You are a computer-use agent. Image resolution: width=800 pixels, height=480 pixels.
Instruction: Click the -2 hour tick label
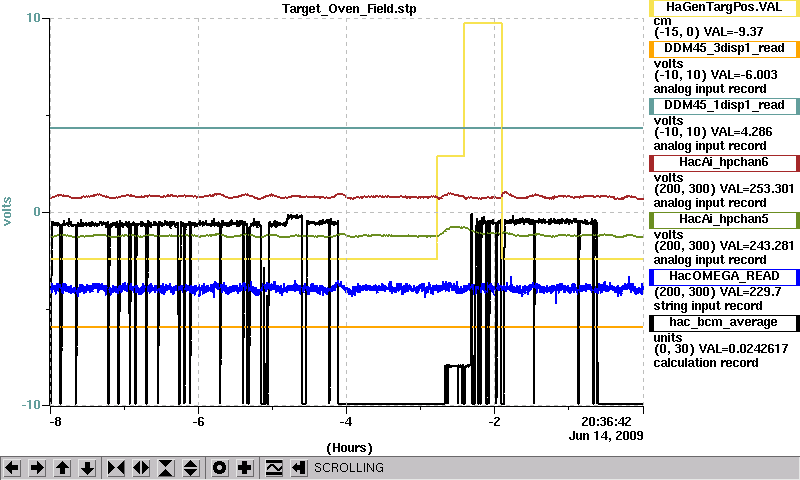[494, 422]
